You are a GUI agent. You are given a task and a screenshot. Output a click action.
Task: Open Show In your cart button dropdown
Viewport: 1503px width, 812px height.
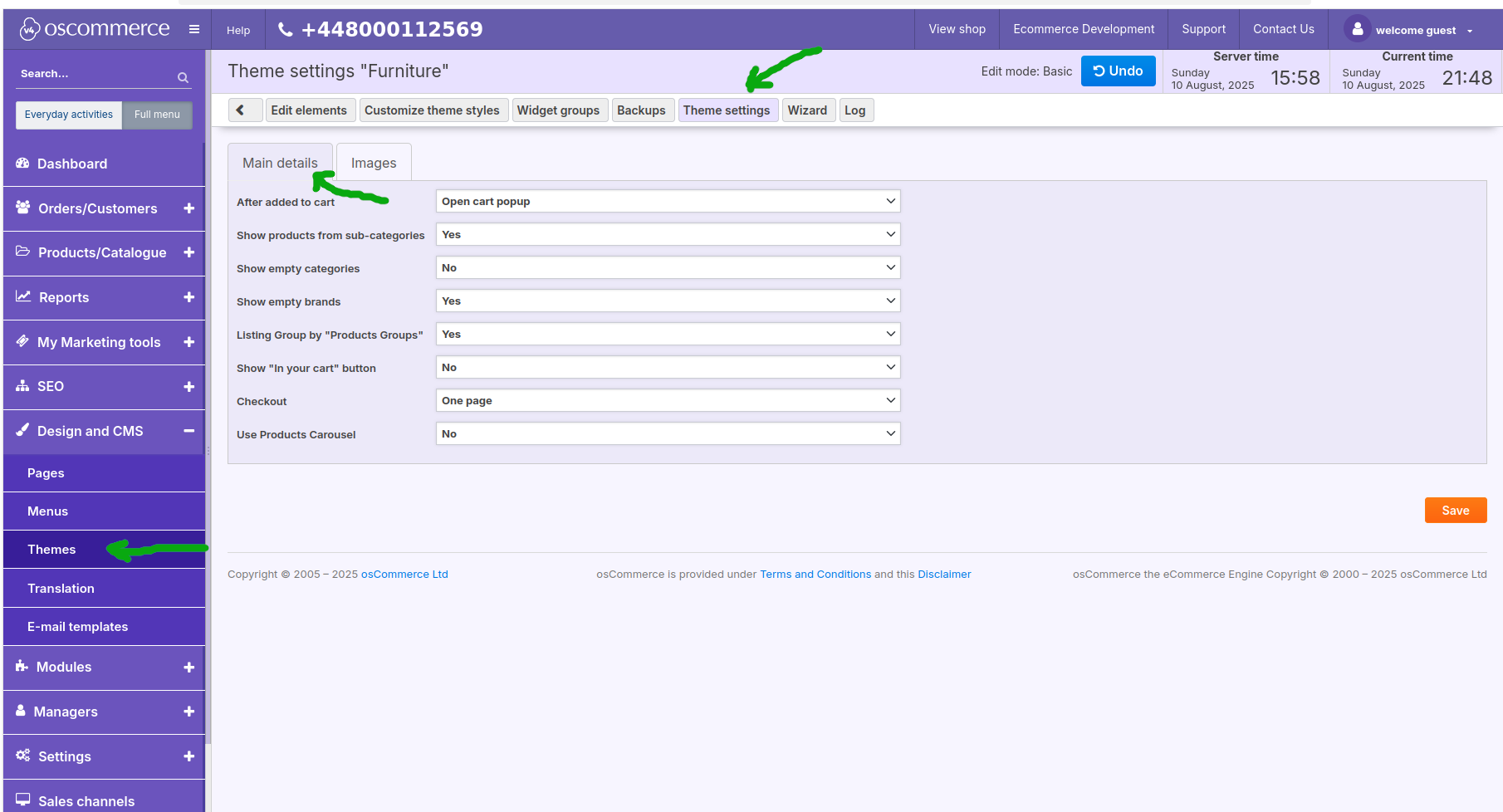pyautogui.click(x=668, y=367)
